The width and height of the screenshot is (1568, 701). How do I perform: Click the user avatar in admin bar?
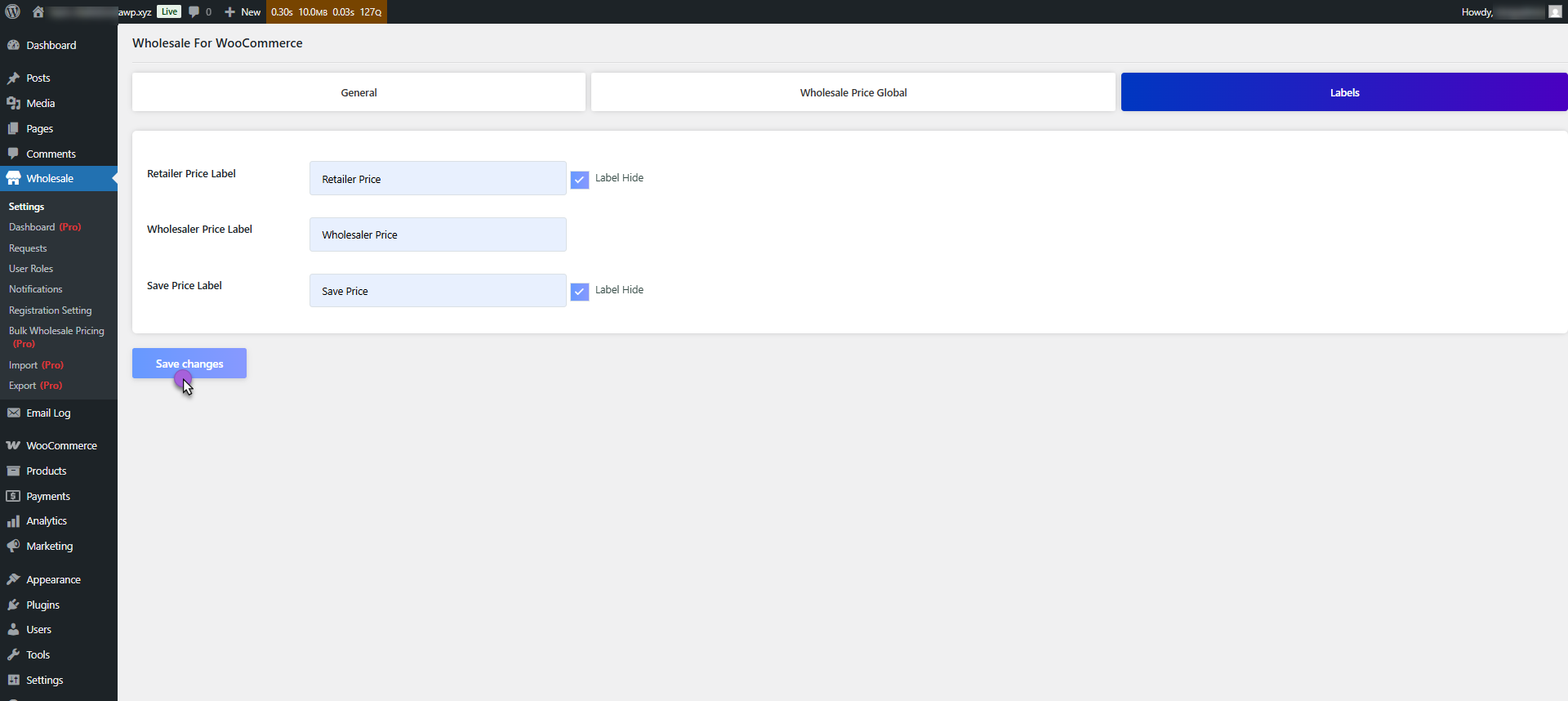click(x=1555, y=11)
